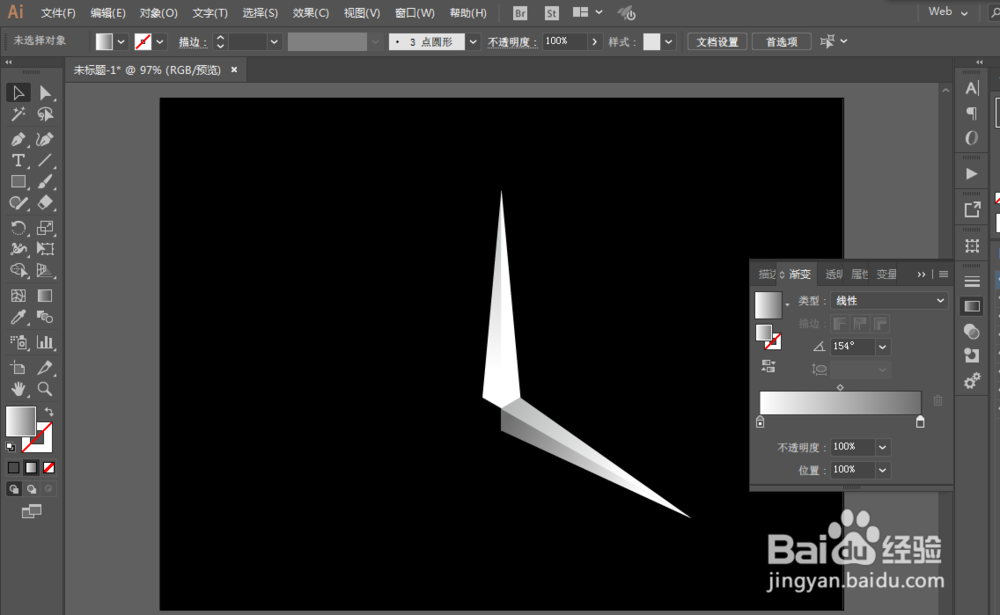Viewport: 1000px width, 615px height.
Task: Select the Type tool
Action: coord(17,159)
